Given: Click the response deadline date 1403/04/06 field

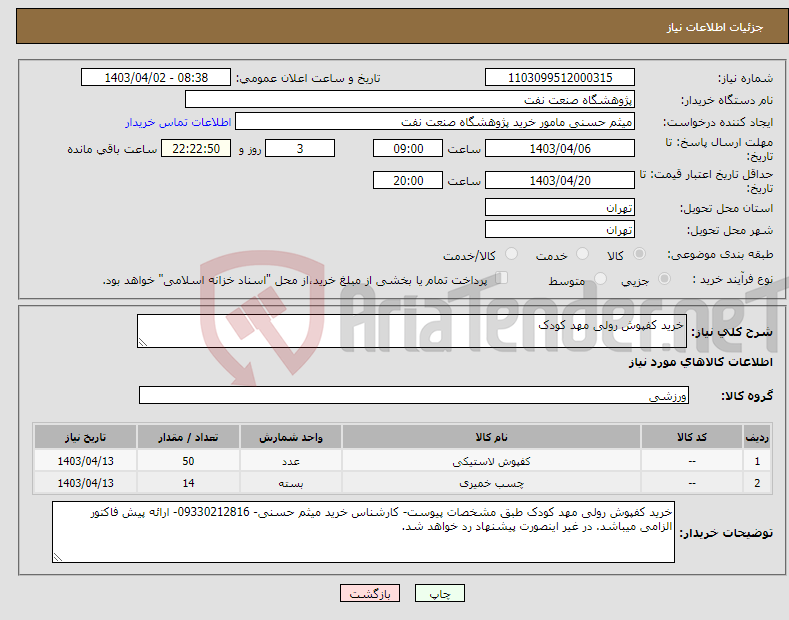Looking at the screenshot, I should 560,148.
